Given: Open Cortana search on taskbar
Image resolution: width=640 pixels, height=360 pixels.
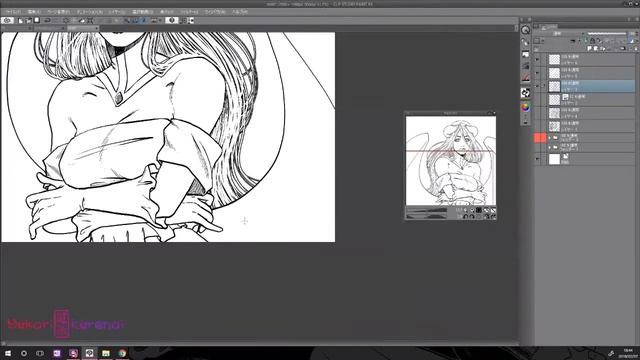Looking at the screenshot, I should [24, 353].
